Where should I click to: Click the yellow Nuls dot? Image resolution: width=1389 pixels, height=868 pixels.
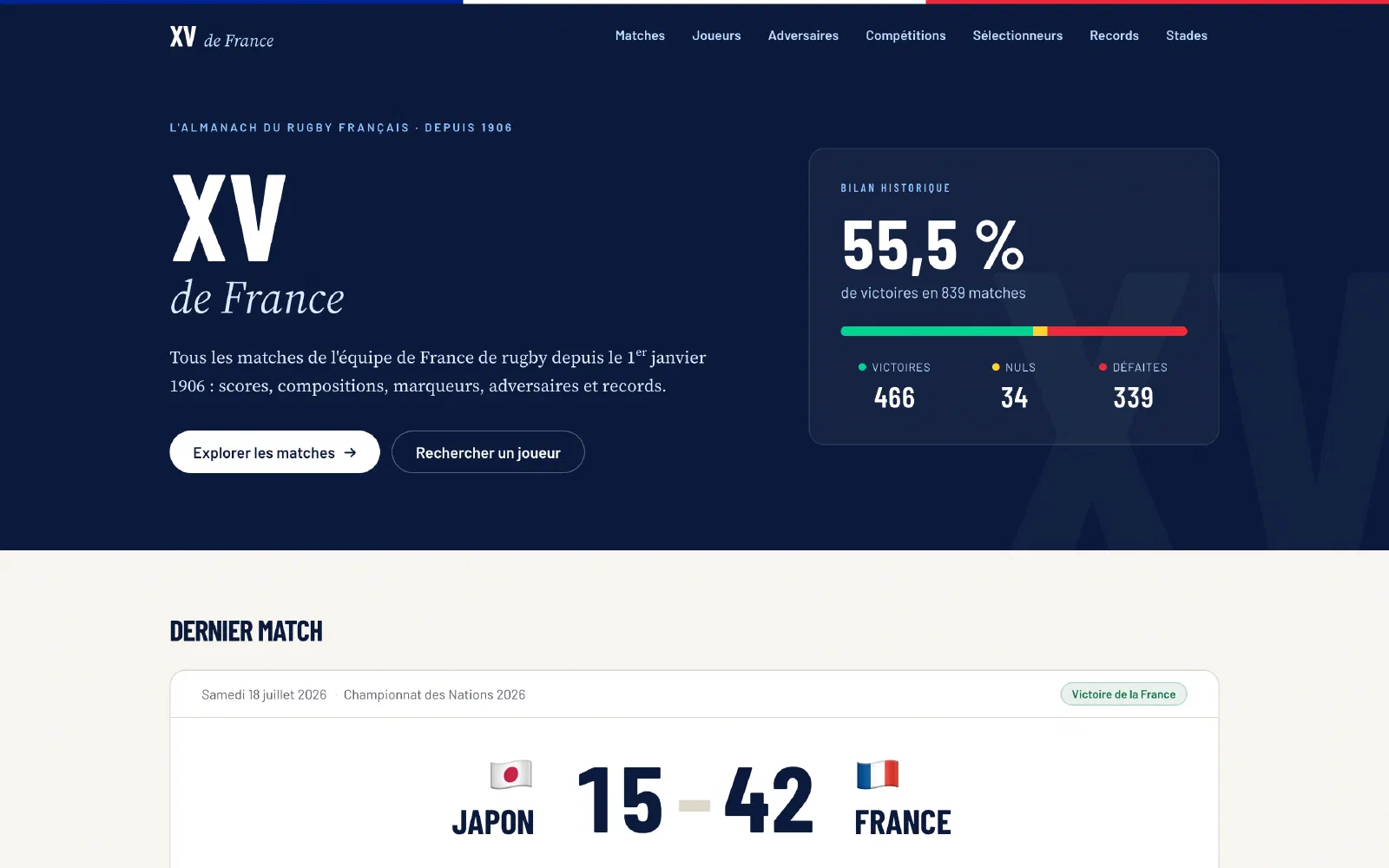996,367
